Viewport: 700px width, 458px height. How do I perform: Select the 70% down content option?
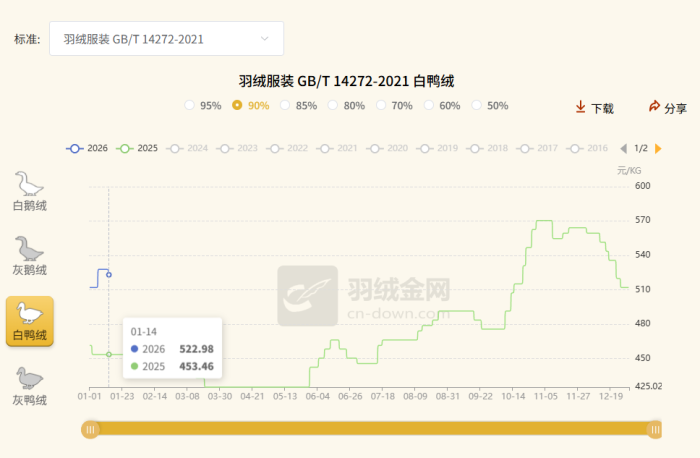[382, 105]
